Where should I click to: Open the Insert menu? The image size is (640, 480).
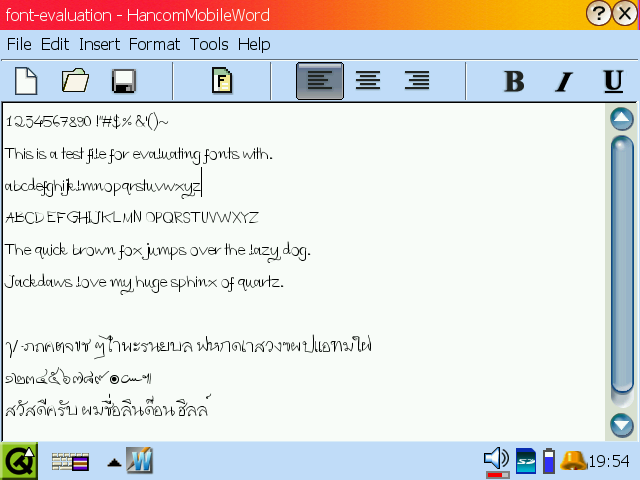(x=99, y=44)
